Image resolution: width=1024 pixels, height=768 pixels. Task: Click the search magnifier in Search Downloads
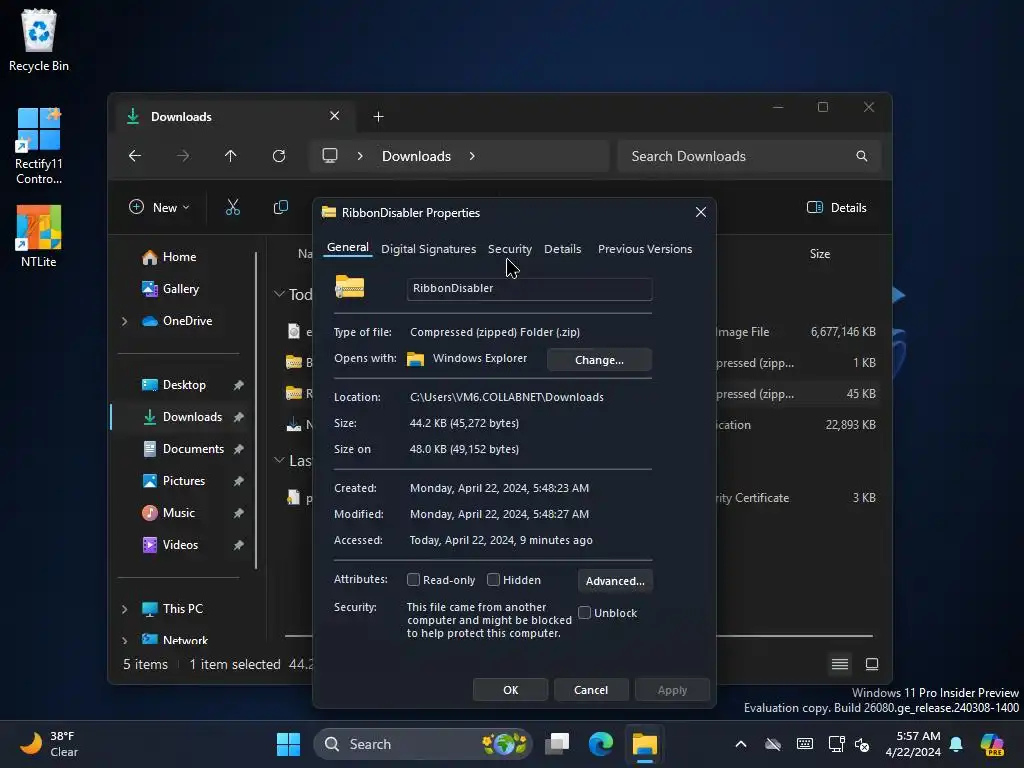862,156
